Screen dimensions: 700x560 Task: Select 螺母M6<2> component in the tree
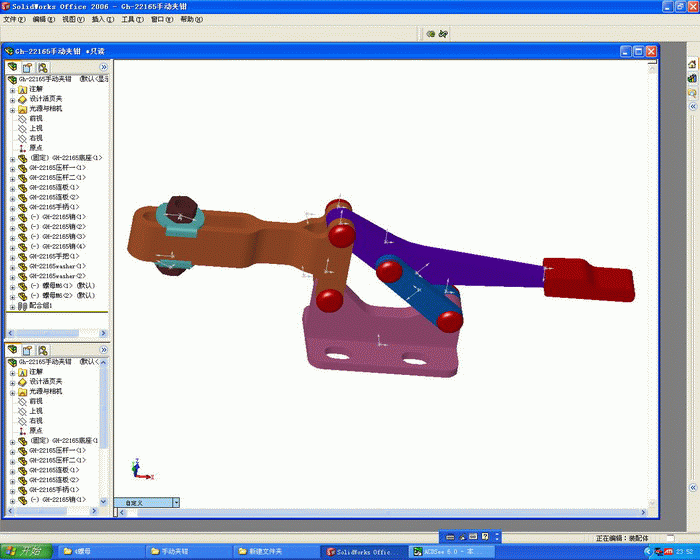point(62,296)
